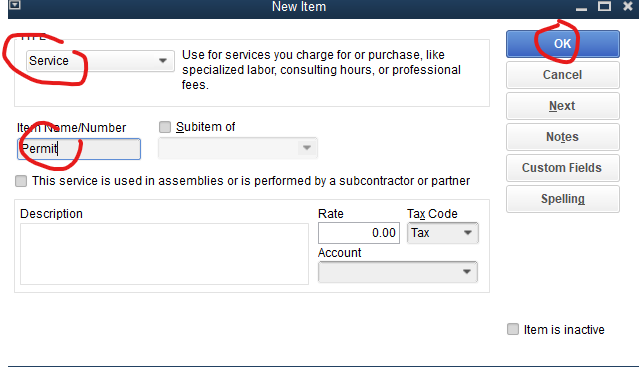Mark Item is inactive checkbox
This screenshot has width=639, height=367.
pyautogui.click(x=513, y=329)
